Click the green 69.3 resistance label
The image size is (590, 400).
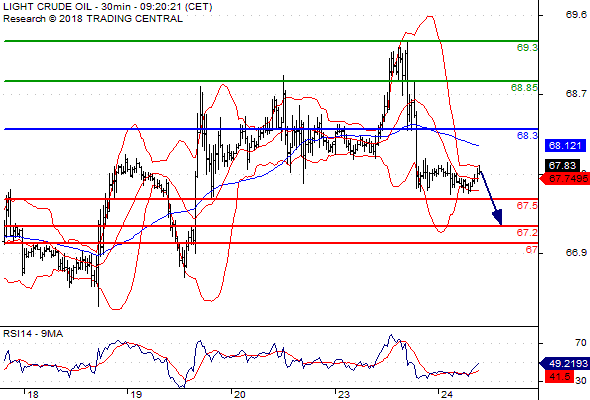pos(527,47)
